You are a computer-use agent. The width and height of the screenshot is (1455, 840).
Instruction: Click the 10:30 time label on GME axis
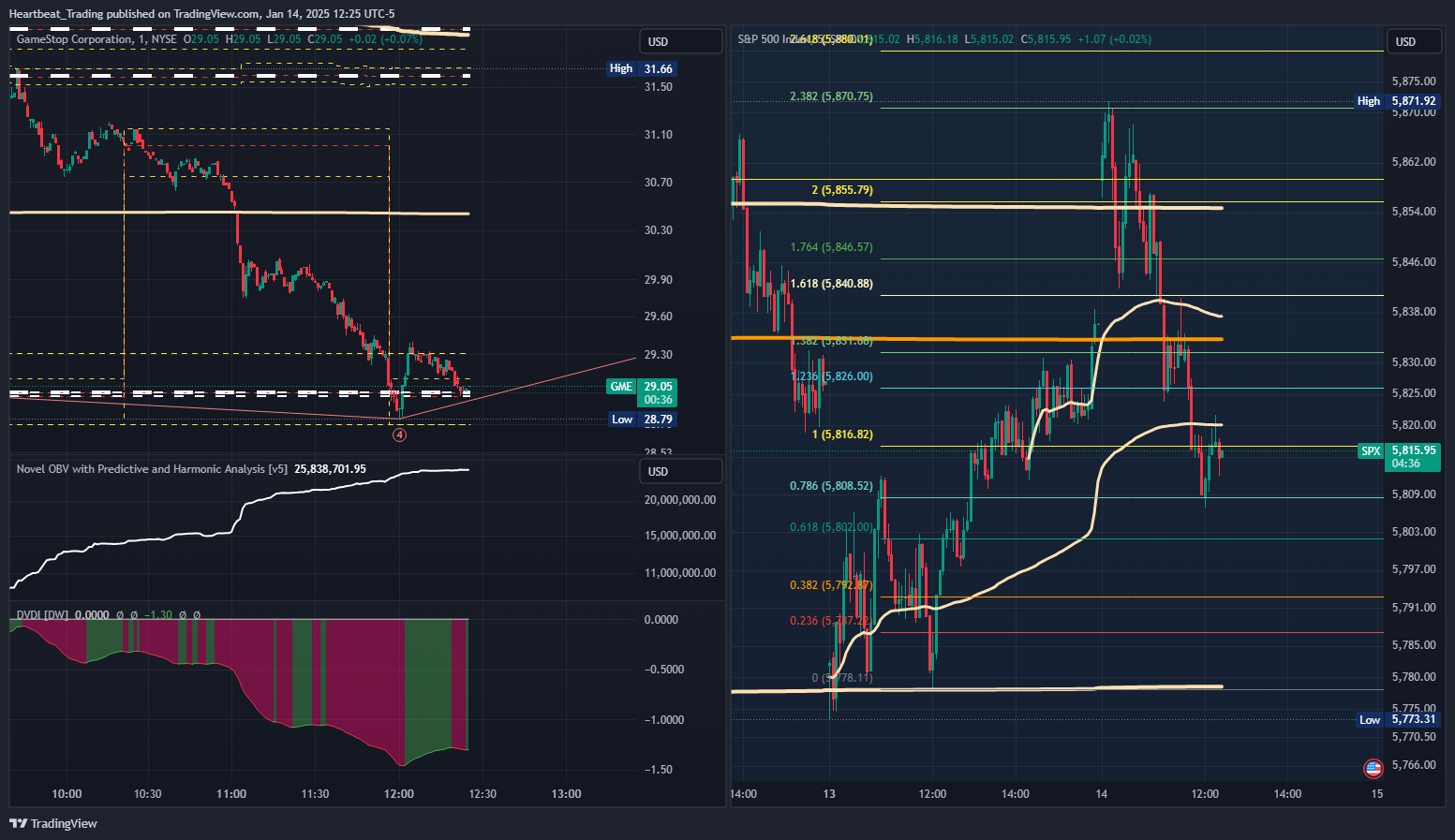[147, 794]
